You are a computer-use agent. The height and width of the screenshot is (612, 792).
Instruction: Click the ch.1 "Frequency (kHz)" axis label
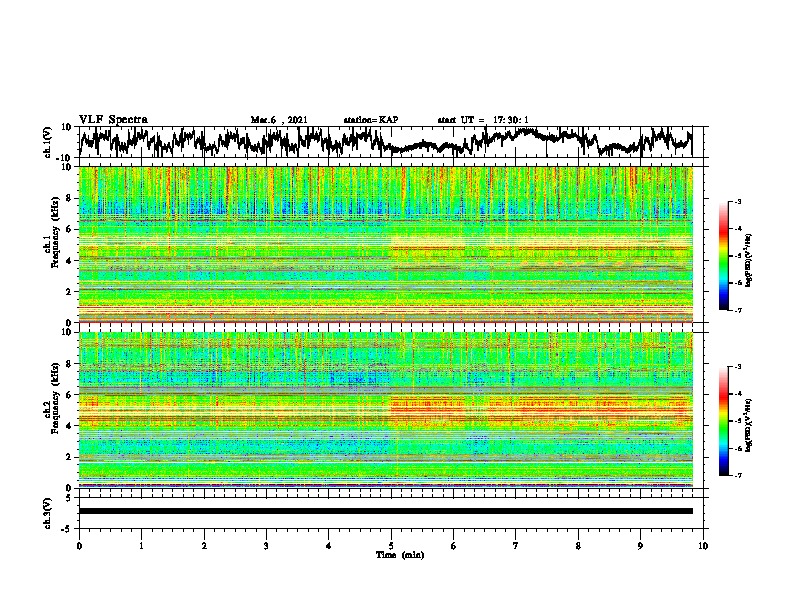55,233
